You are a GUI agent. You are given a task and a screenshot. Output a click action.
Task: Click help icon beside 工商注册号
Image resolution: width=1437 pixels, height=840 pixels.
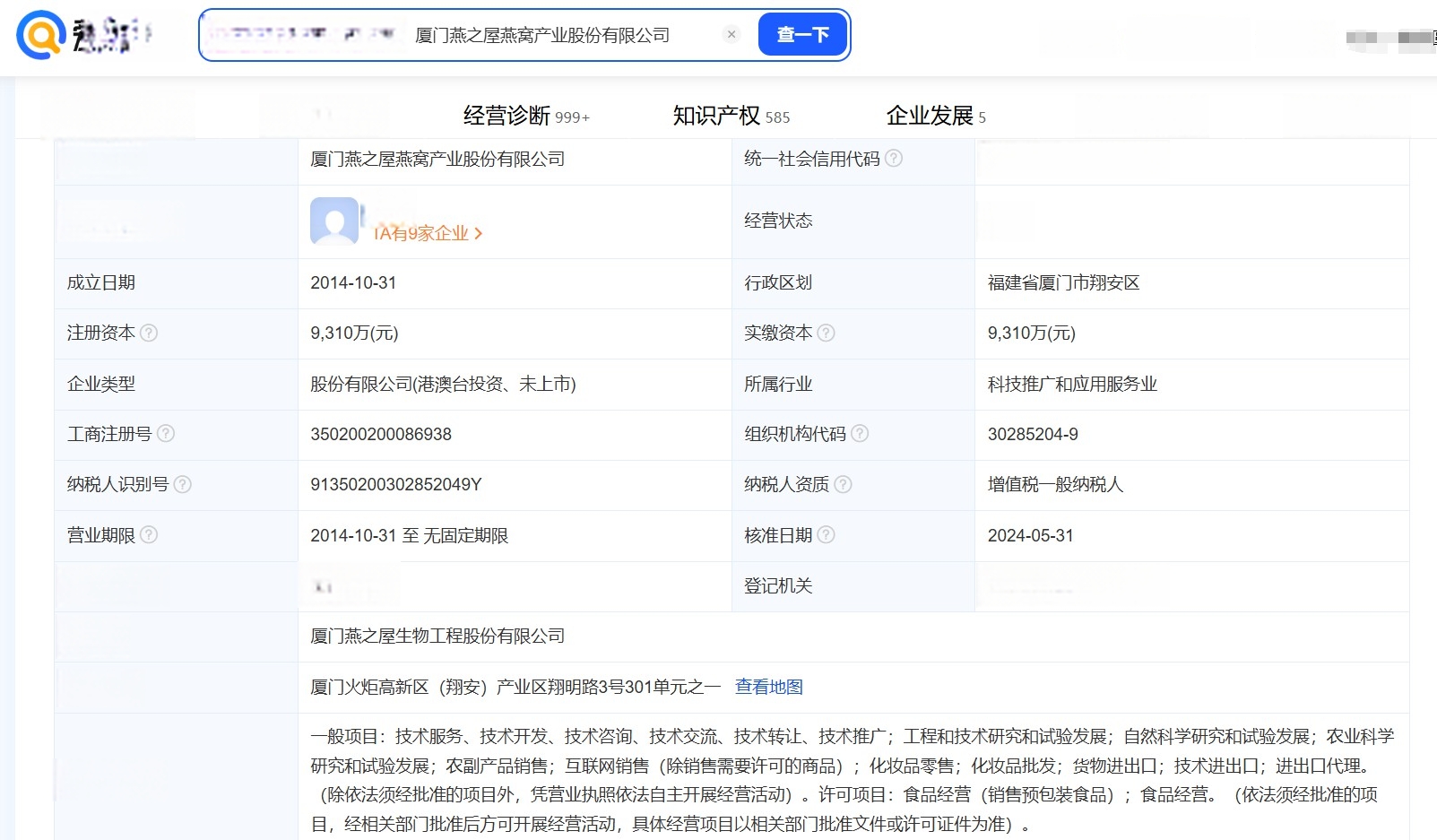pos(166,434)
